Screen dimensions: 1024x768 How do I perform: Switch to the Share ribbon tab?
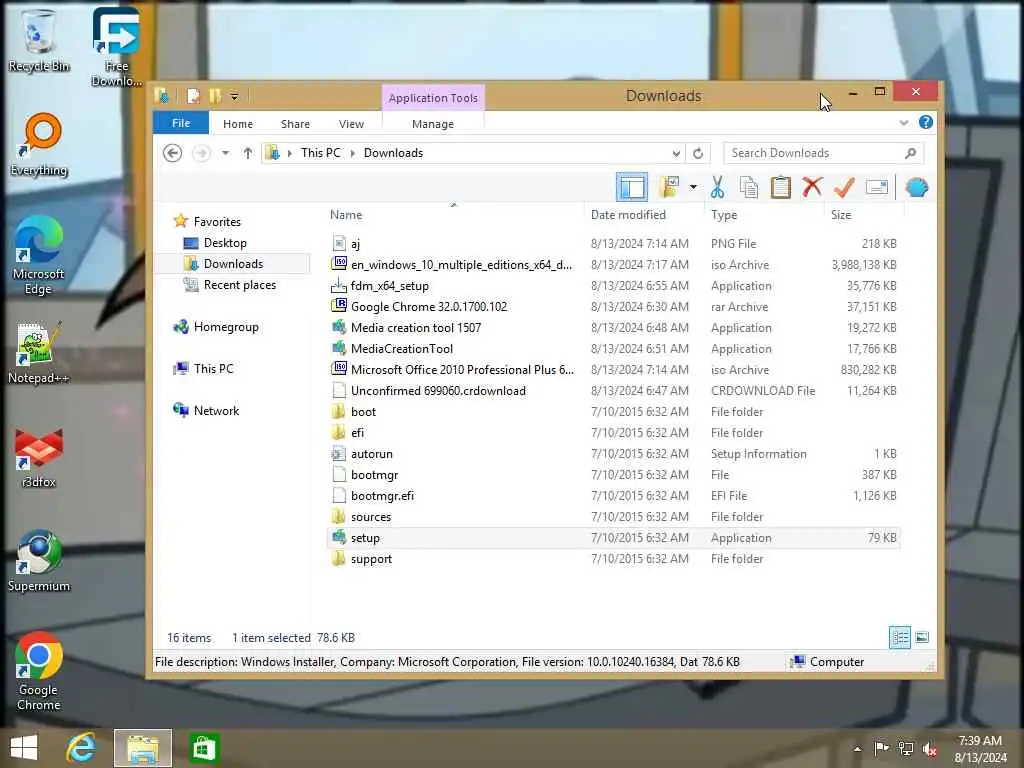point(295,123)
